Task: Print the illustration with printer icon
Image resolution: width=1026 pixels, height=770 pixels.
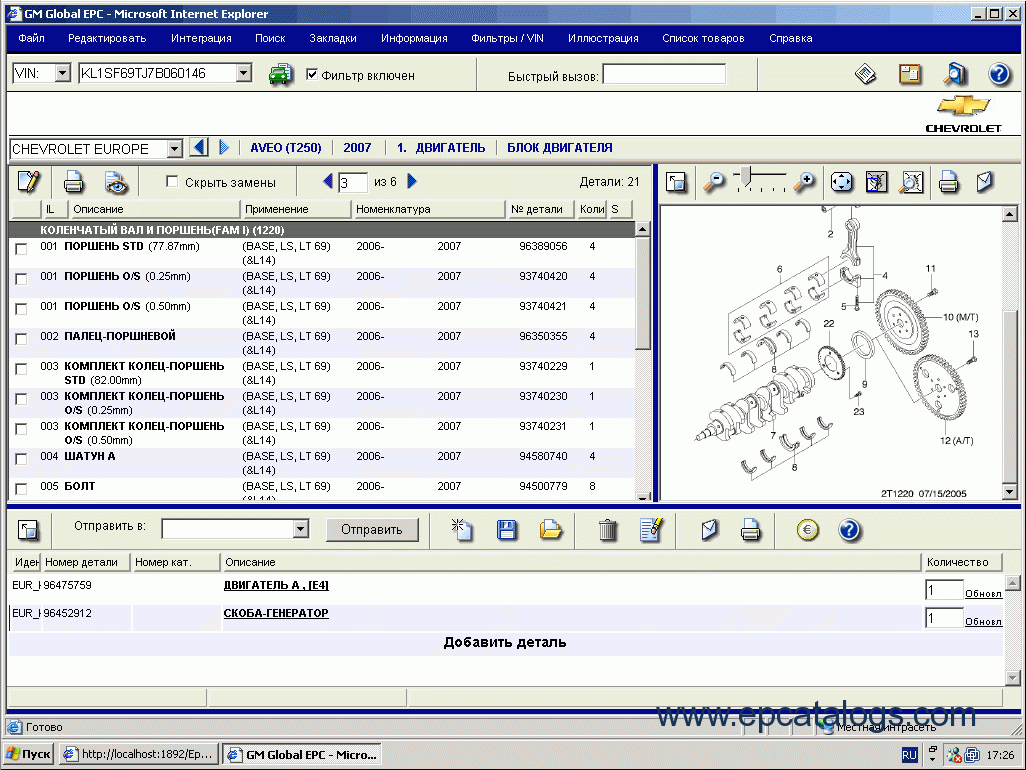Action: (949, 182)
